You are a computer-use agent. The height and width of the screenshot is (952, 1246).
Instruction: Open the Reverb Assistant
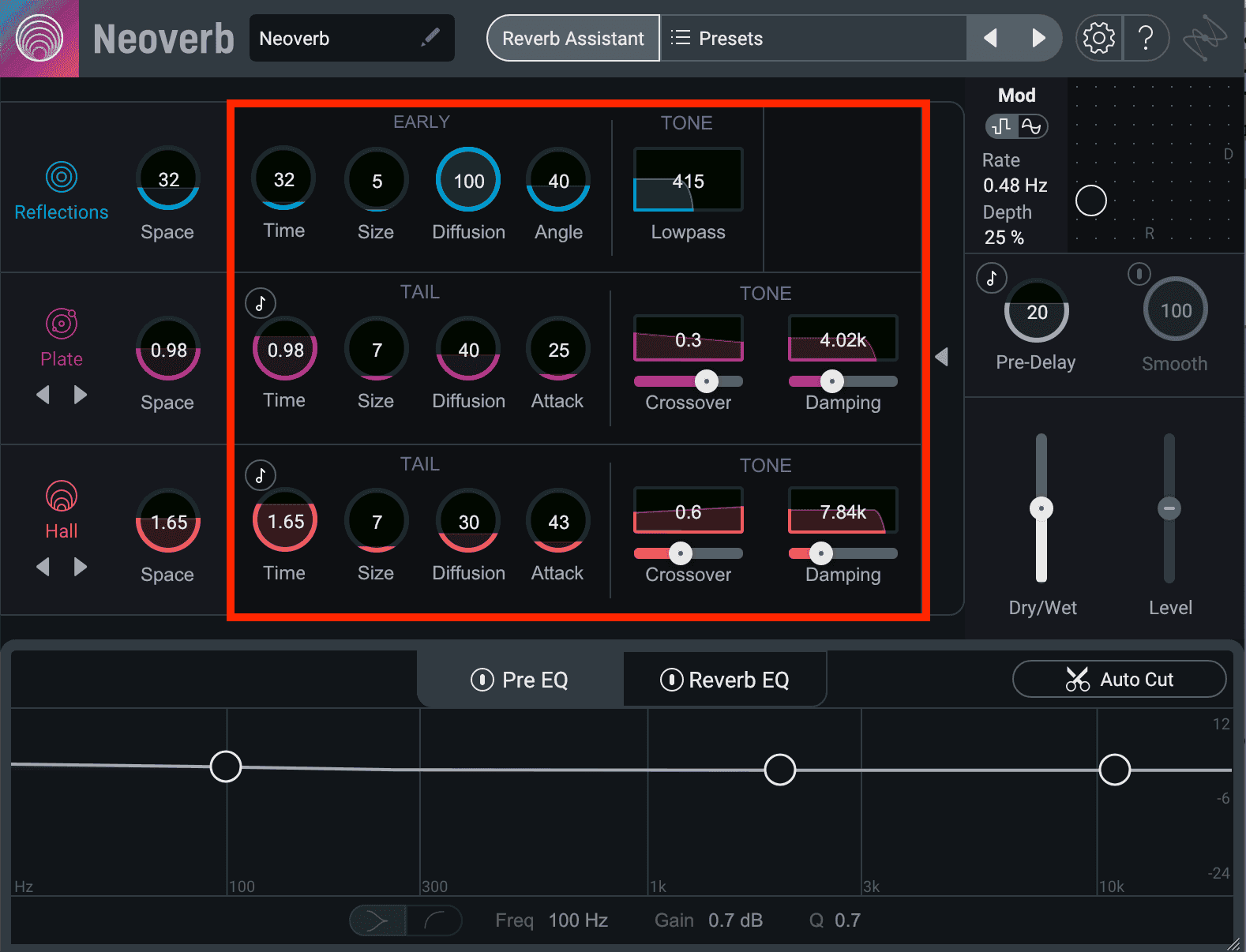click(573, 38)
